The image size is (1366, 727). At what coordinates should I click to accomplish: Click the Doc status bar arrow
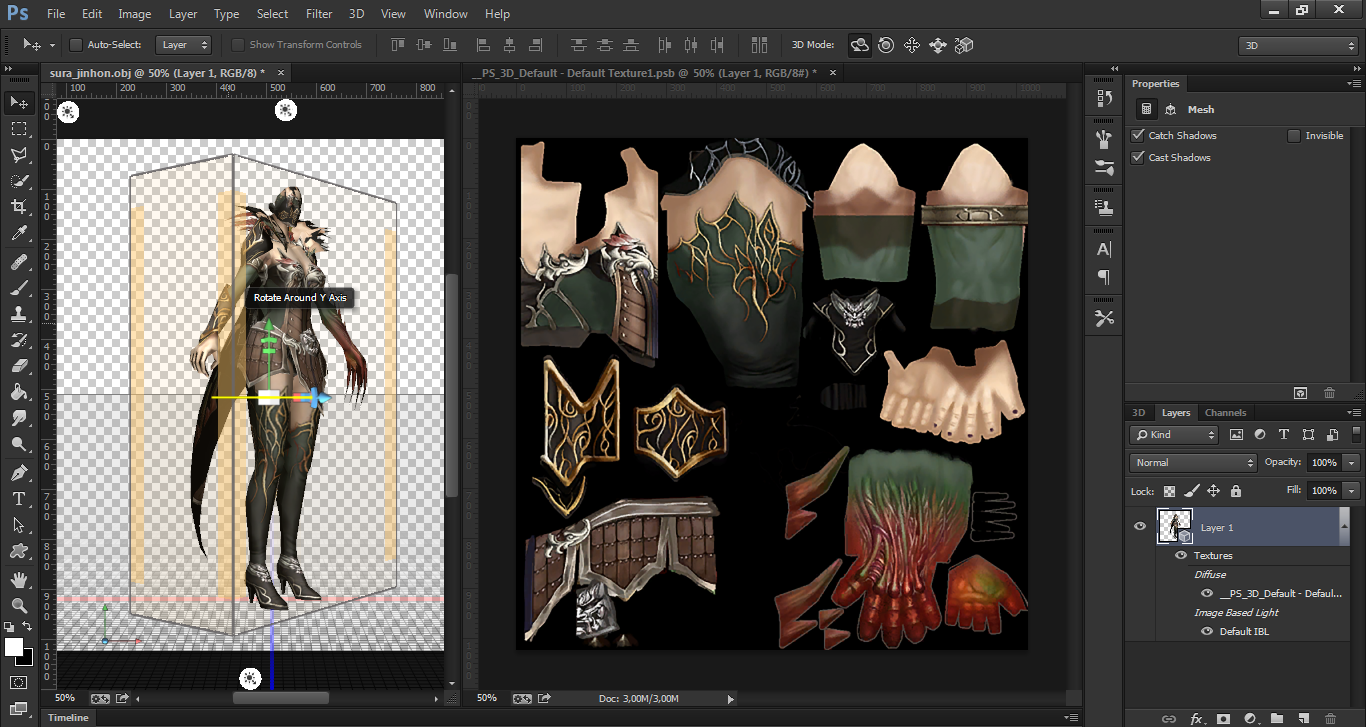click(731, 699)
